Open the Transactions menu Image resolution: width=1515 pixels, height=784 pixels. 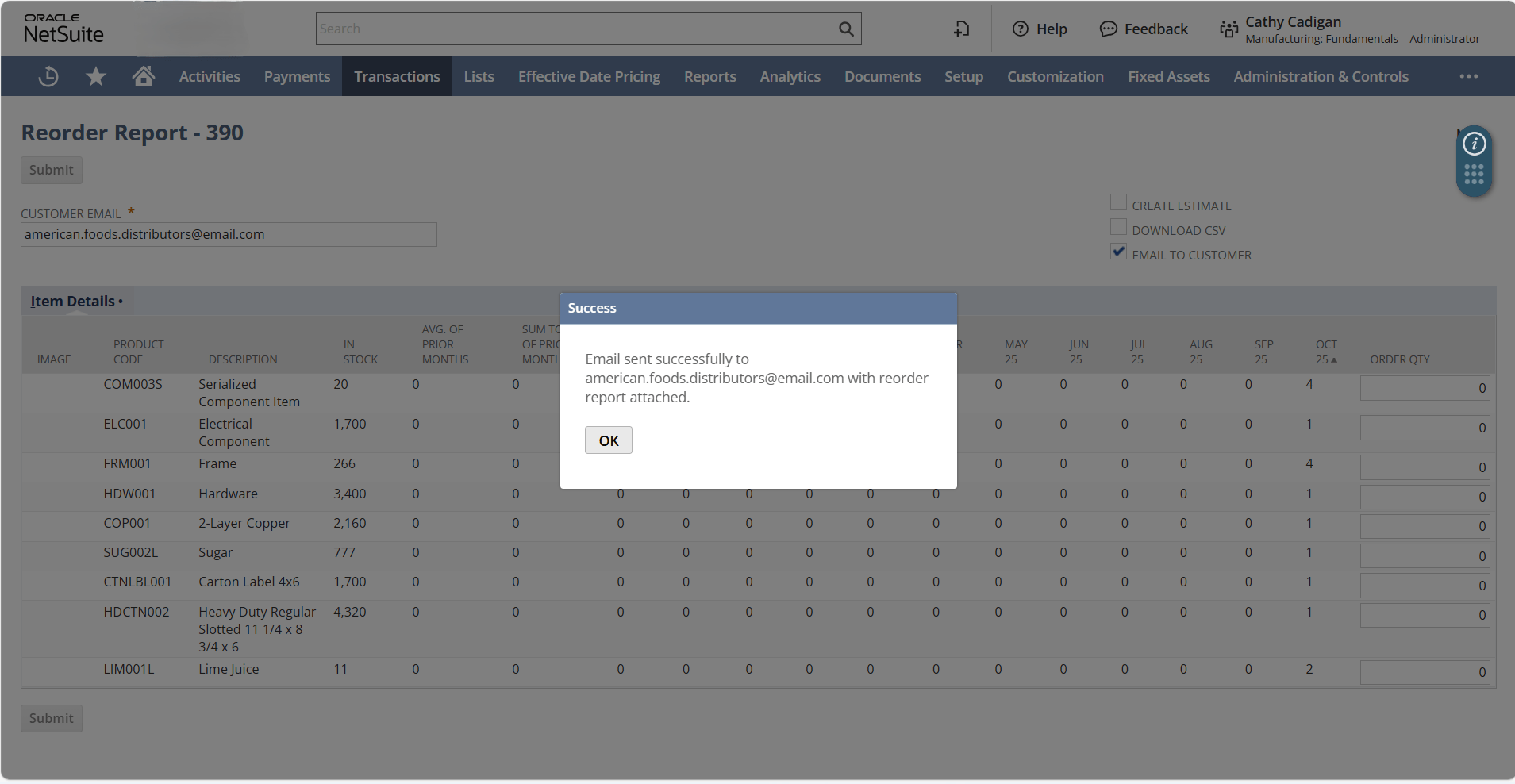397,76
